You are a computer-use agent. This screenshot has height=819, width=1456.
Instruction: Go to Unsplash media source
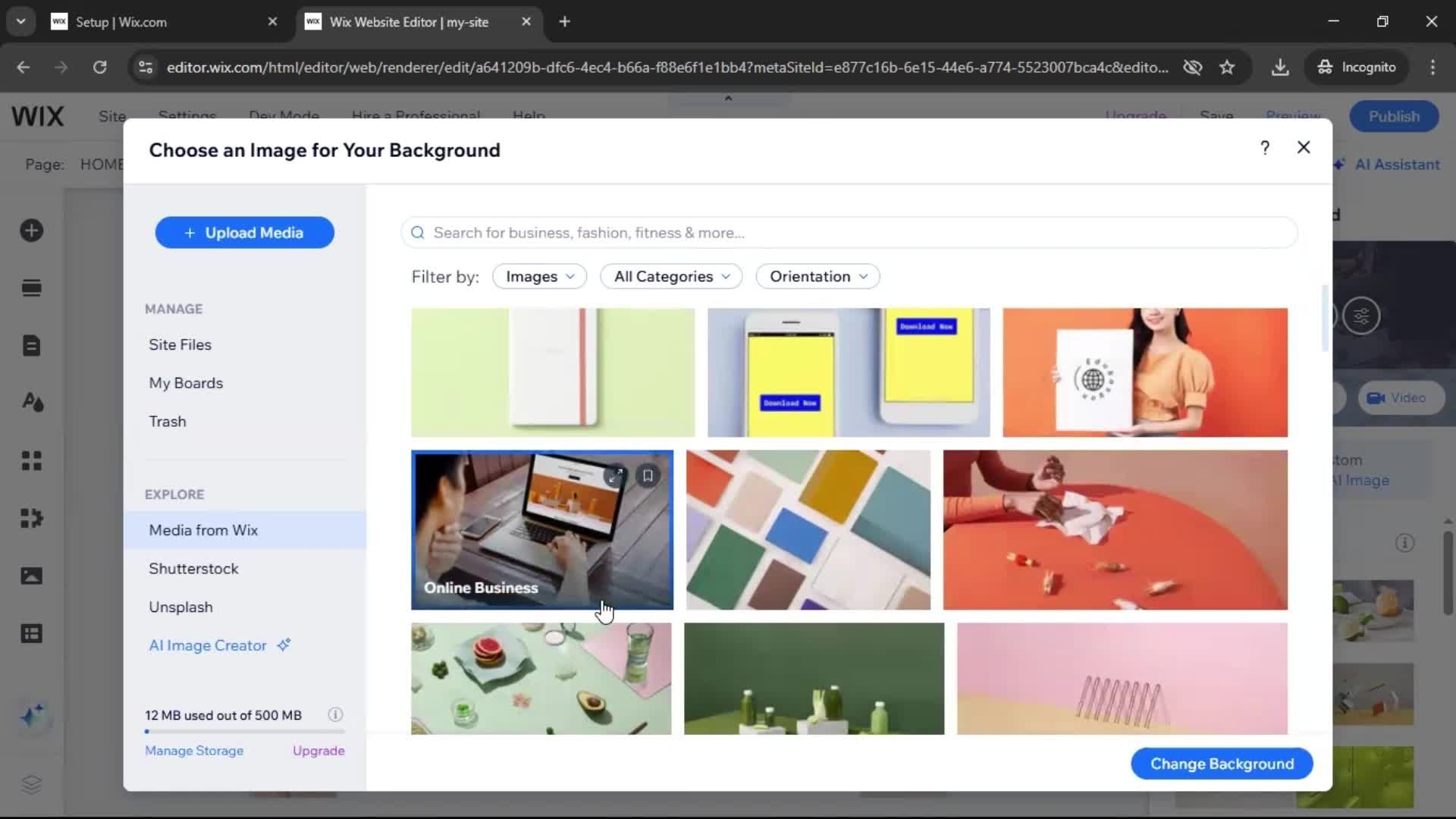180,607
